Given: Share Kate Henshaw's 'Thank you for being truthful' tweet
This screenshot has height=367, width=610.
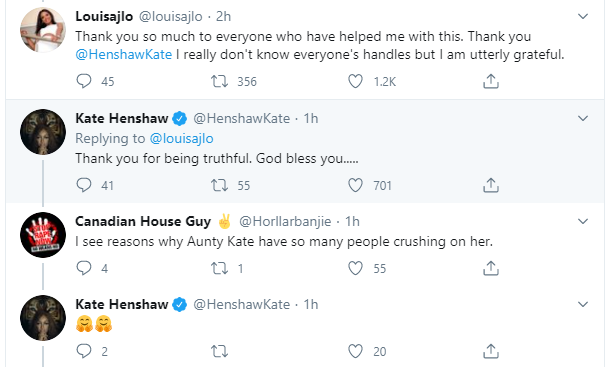Looking at the screenshot, I should tap(491, 185).
